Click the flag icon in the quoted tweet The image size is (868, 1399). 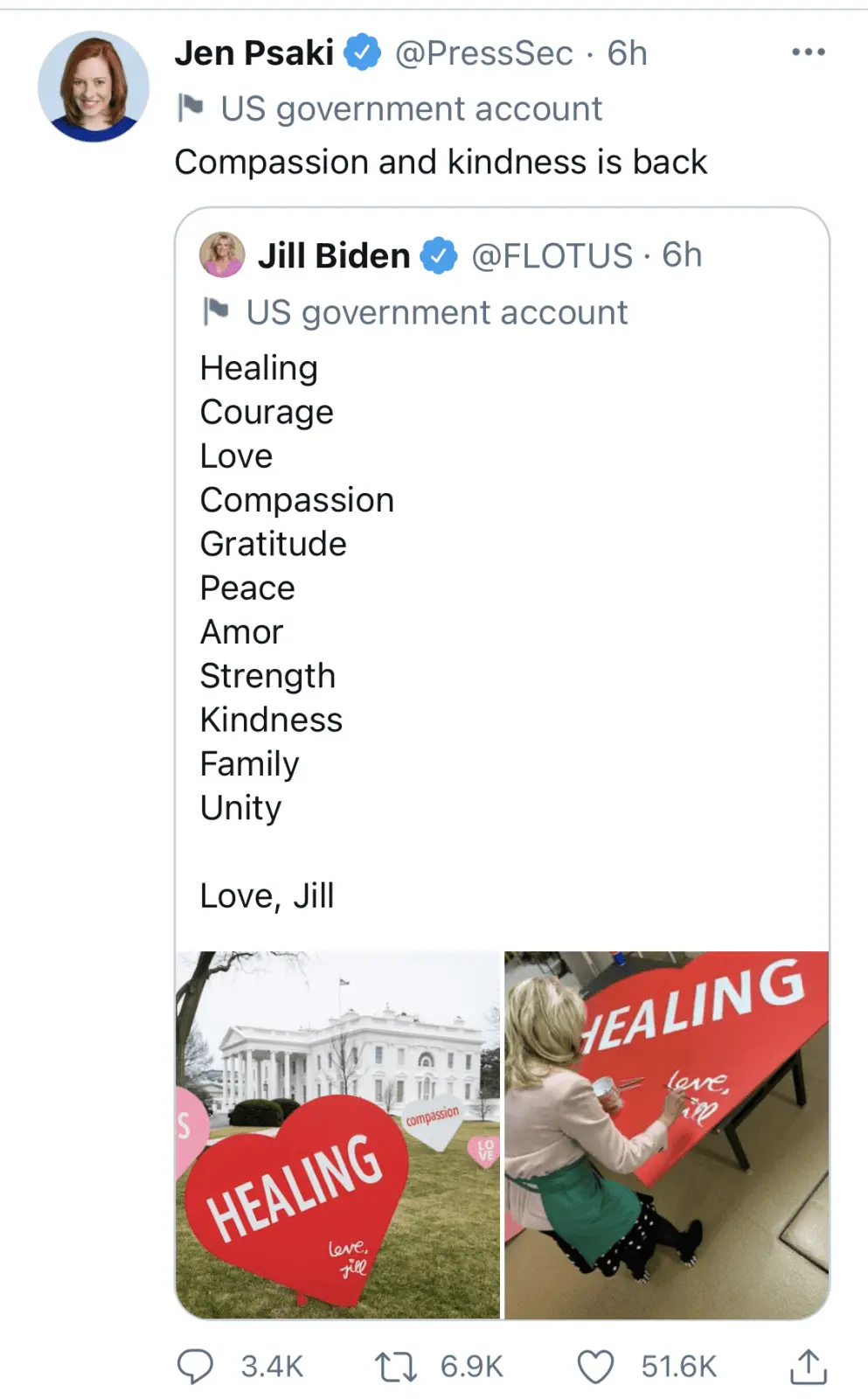pyautogui.click(x=216, y=311)
